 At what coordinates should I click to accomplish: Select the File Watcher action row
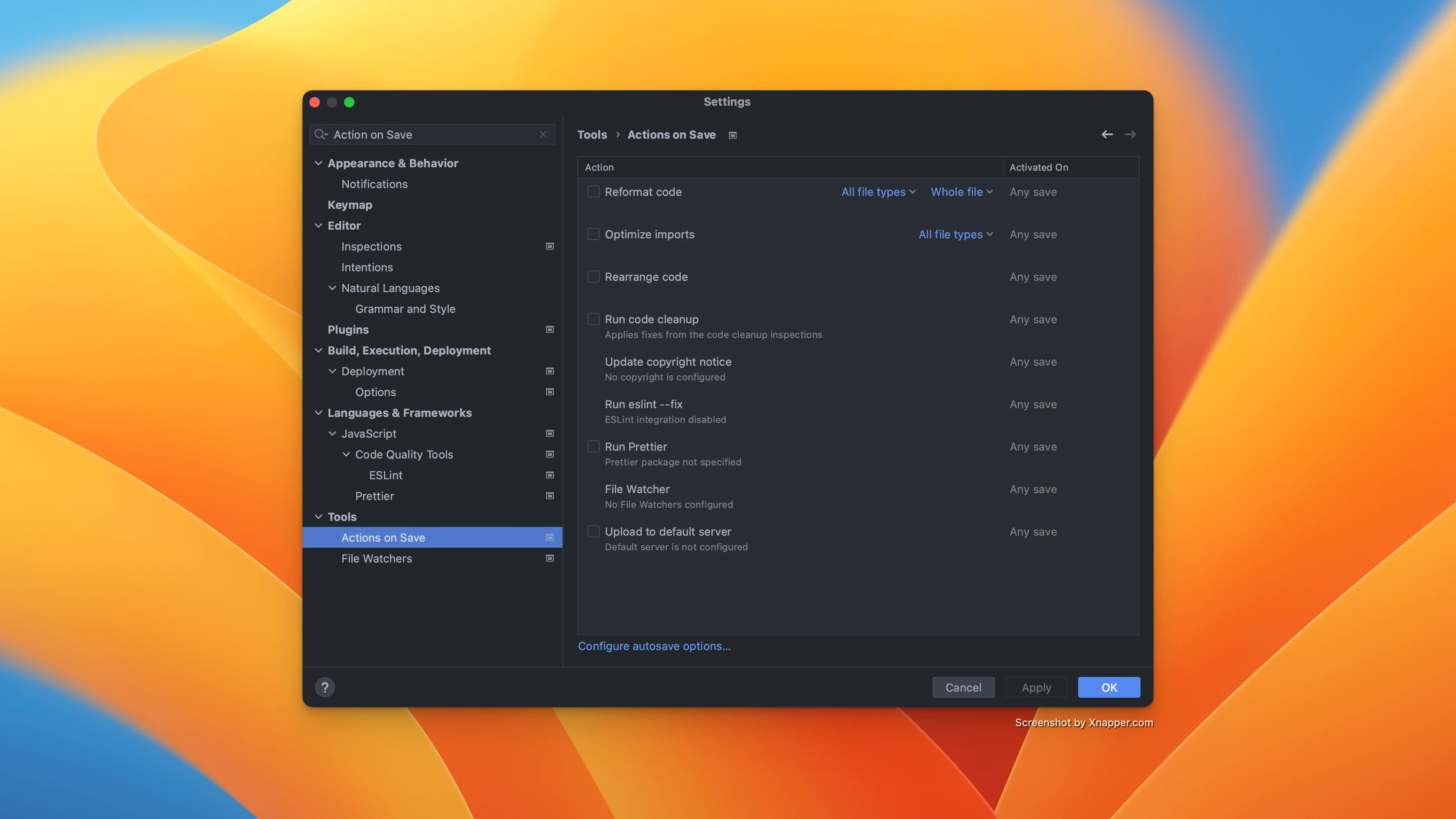[858, 496]
